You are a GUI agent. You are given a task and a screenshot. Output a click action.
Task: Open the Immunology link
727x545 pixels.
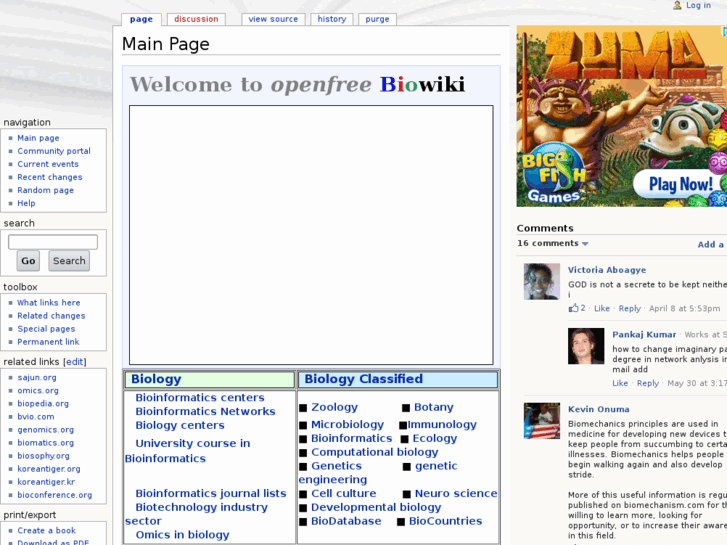point(442,424)
